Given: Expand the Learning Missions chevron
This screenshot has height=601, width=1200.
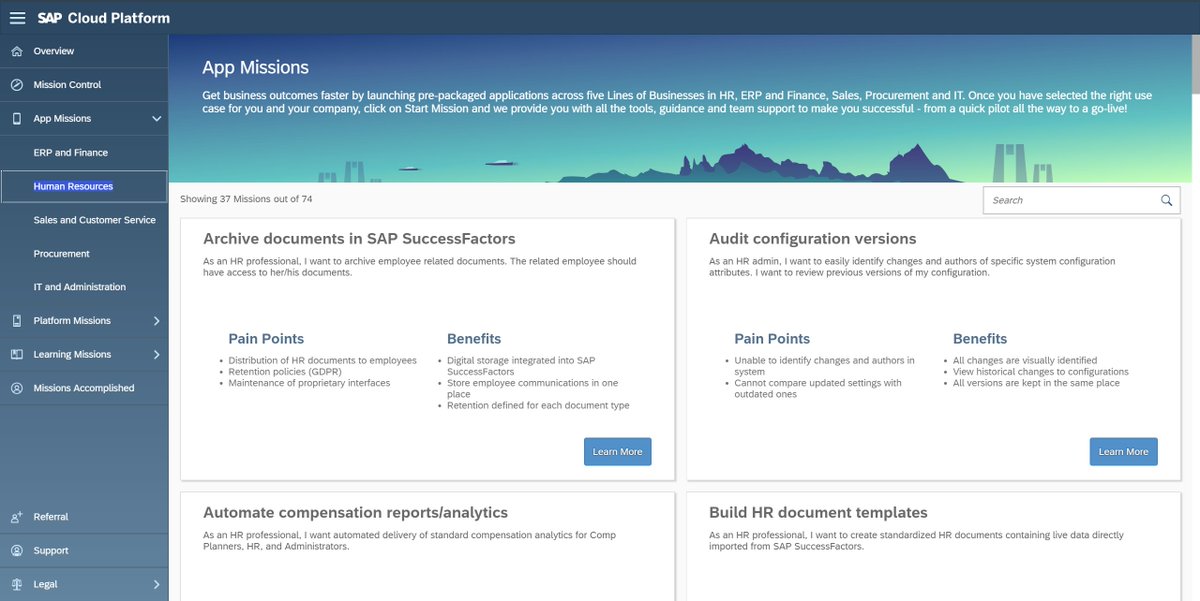Looking at the screenshot, I should click(x=156, y=355).
